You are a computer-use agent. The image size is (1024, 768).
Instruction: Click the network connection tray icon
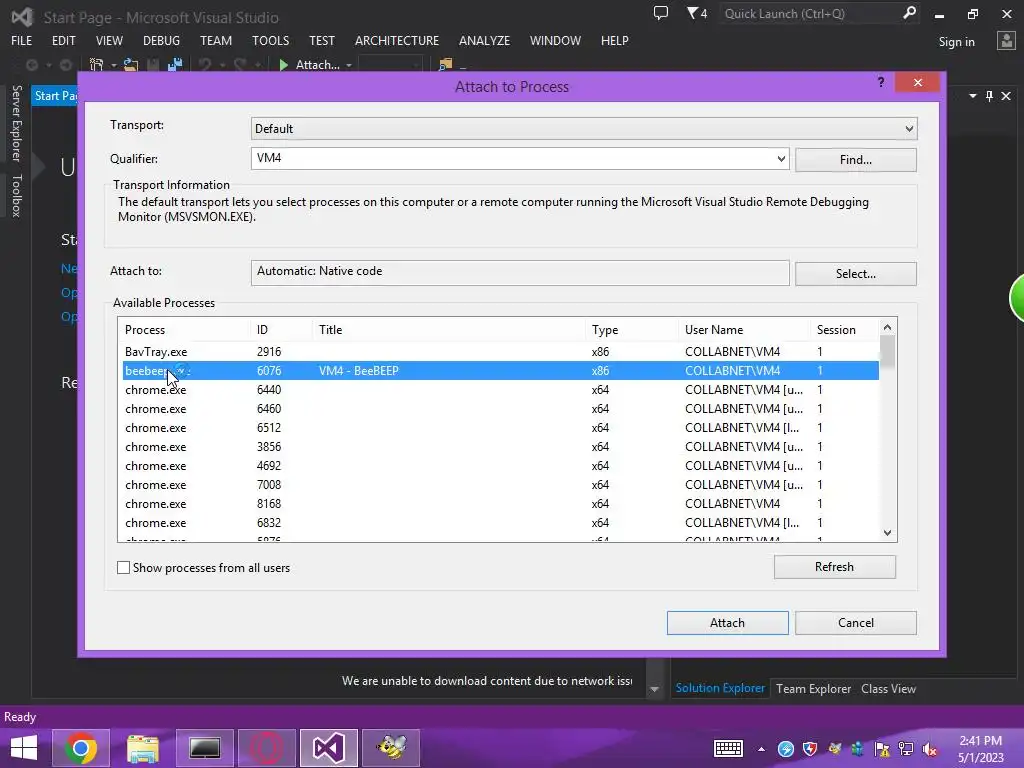pos(906,749)
